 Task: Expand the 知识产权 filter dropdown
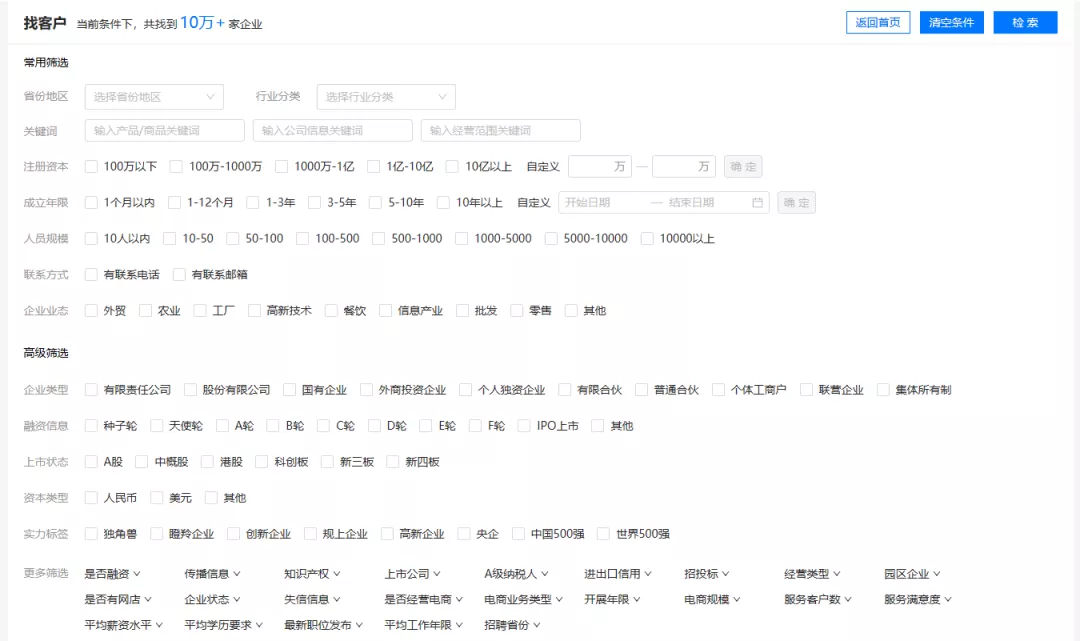[312, 574]
